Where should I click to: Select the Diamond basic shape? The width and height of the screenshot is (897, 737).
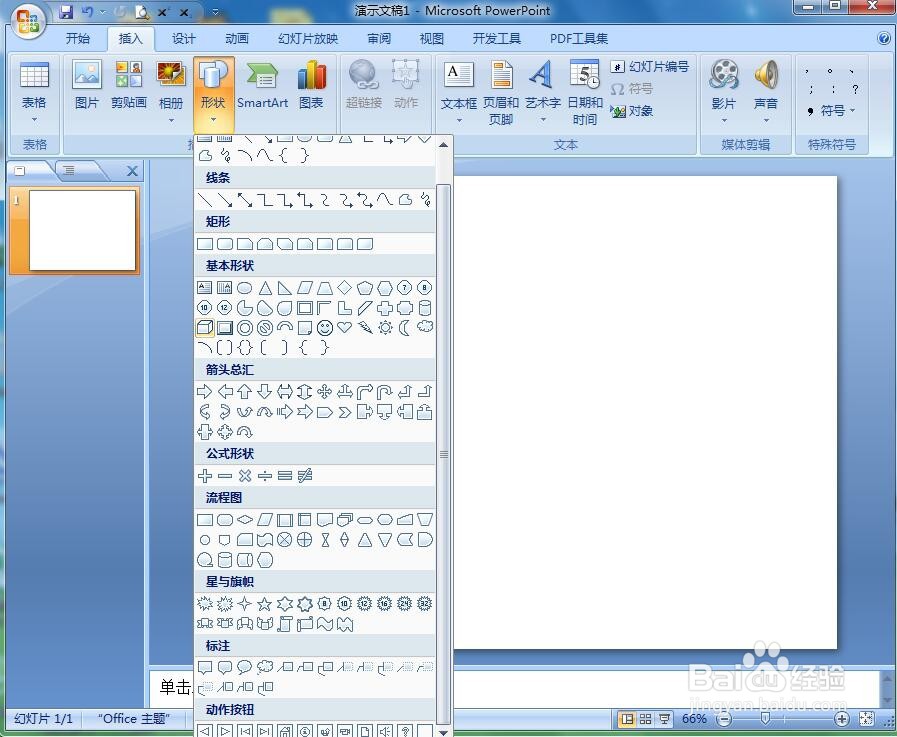click(x=344, y=287)
